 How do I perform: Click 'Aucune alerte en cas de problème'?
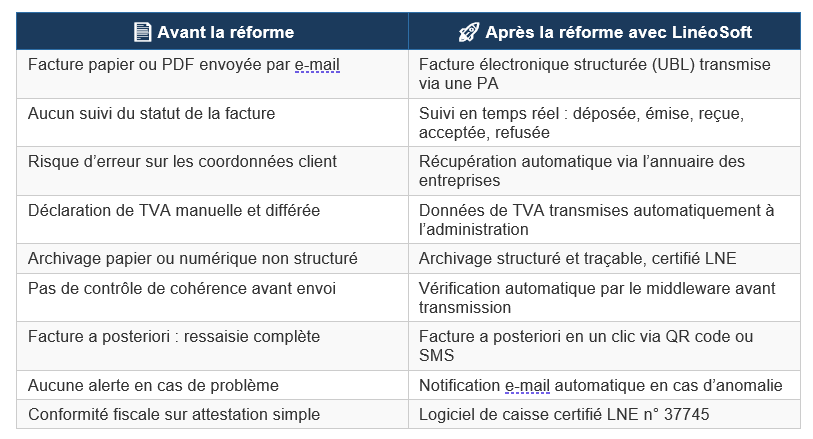point(153,385)
